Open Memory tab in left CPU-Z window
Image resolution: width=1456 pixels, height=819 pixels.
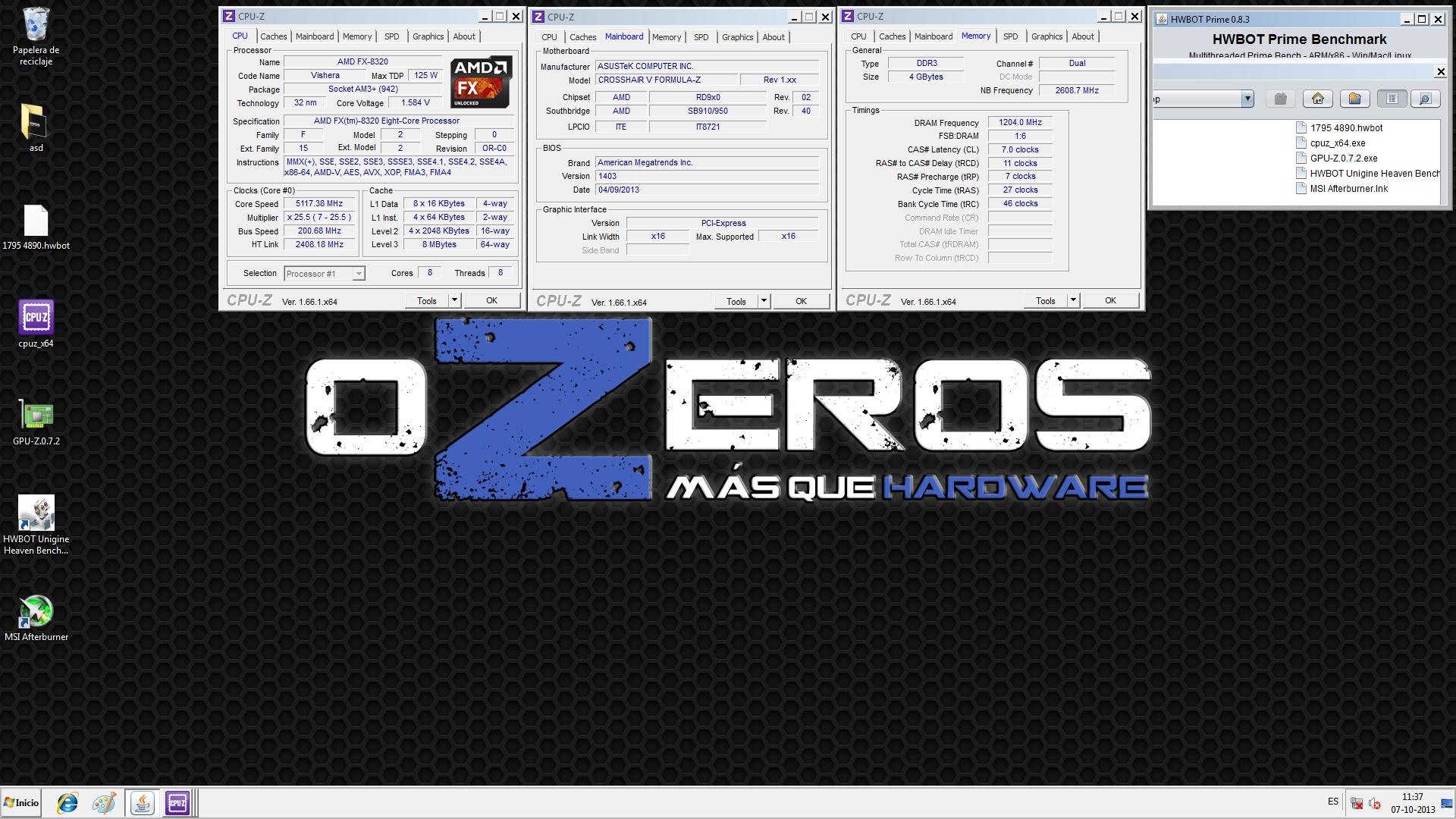(x=357, y=36)
